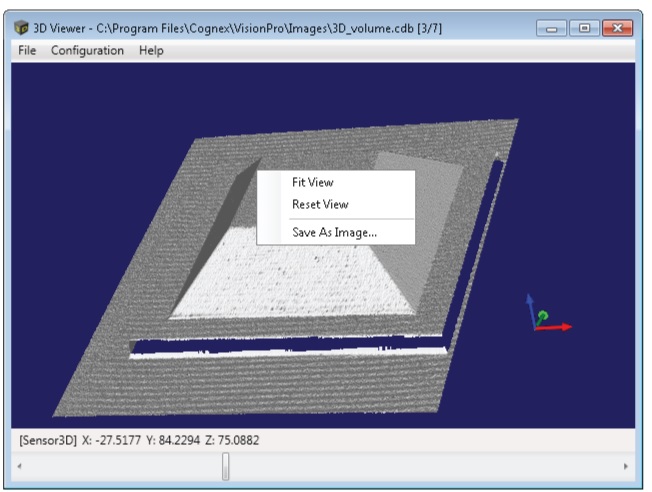
Task: Click the 3D Viewer app icon in title bar
Action: click(x=21, y=28)
